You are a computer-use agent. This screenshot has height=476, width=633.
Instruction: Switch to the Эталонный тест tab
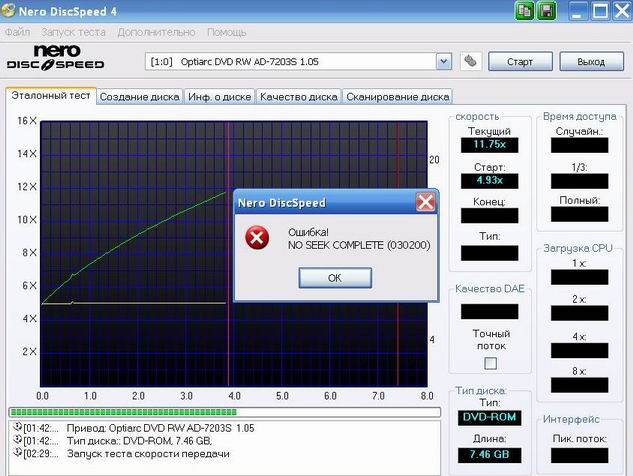coord(51,96)
